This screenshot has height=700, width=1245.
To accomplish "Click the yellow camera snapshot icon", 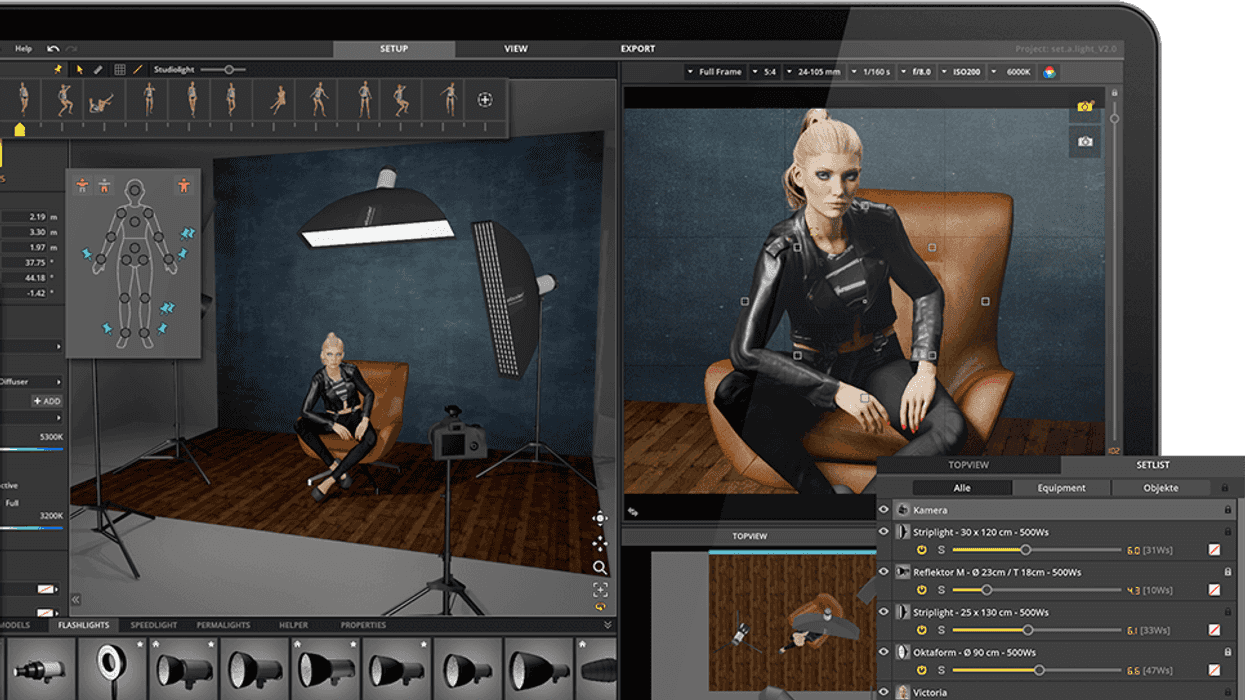I will pyautogui.click(x=1085, y=105).
